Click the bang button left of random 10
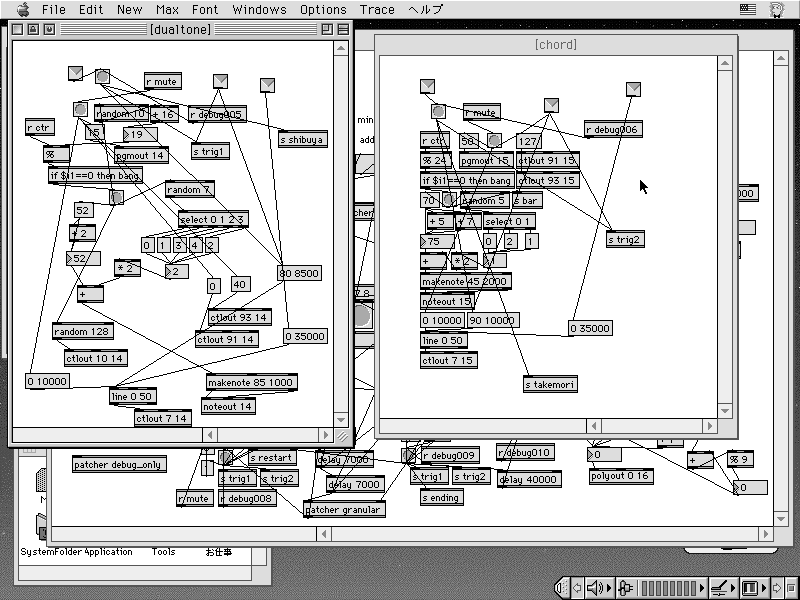Image resolution: width=800 pixels, height=600 pixels. (80, 109)
